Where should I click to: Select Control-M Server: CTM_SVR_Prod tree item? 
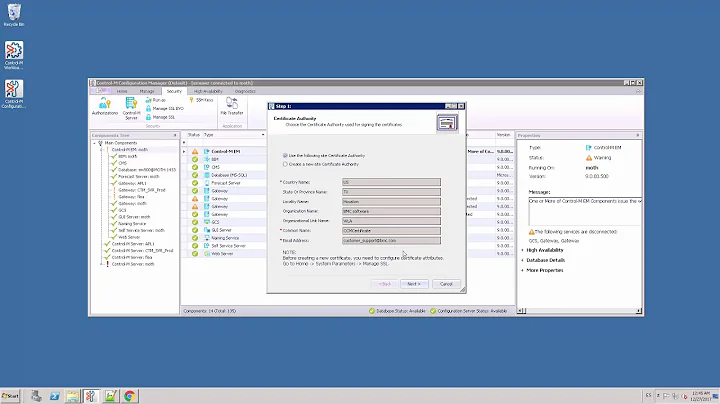click(x=142, y=251)
